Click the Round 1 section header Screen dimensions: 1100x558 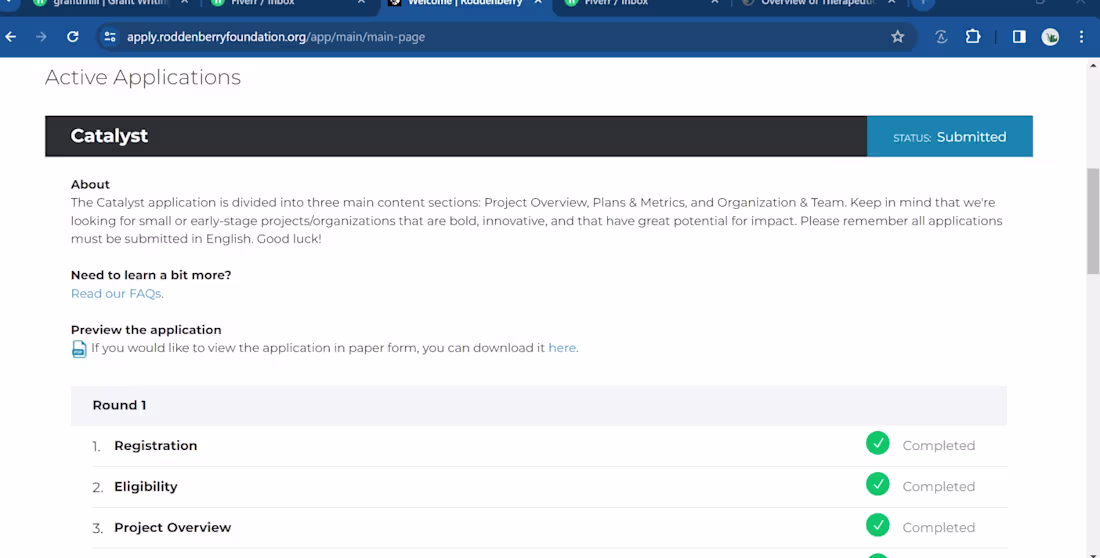[539, 405]
